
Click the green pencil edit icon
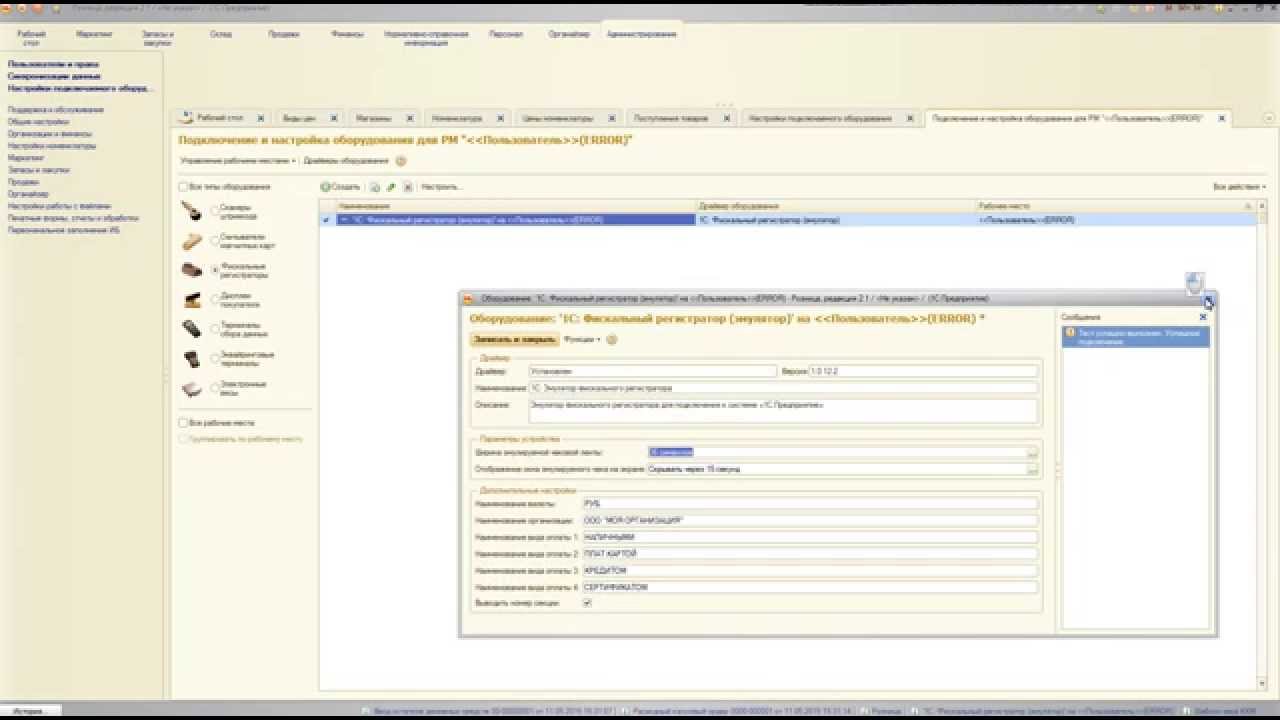point(391,187)
